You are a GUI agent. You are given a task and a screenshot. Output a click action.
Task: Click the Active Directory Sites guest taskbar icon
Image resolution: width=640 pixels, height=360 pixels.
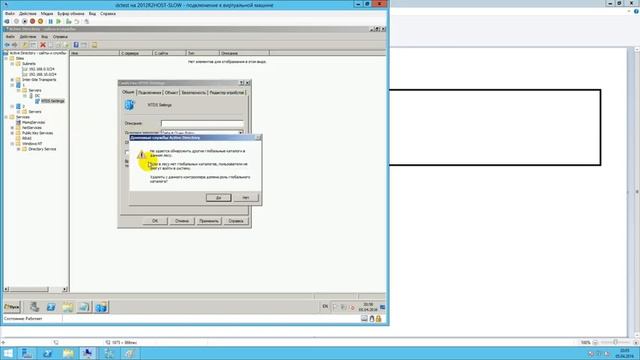[101, 307]
